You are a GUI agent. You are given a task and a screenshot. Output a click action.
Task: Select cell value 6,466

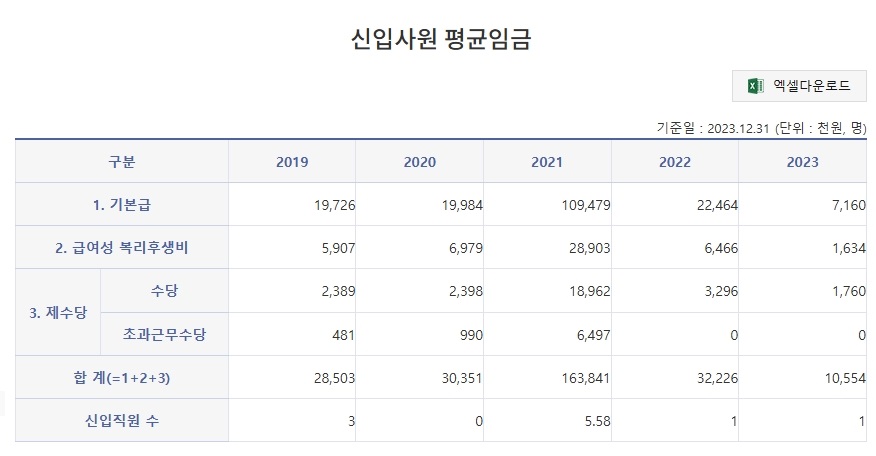click(x=721, y=248)
